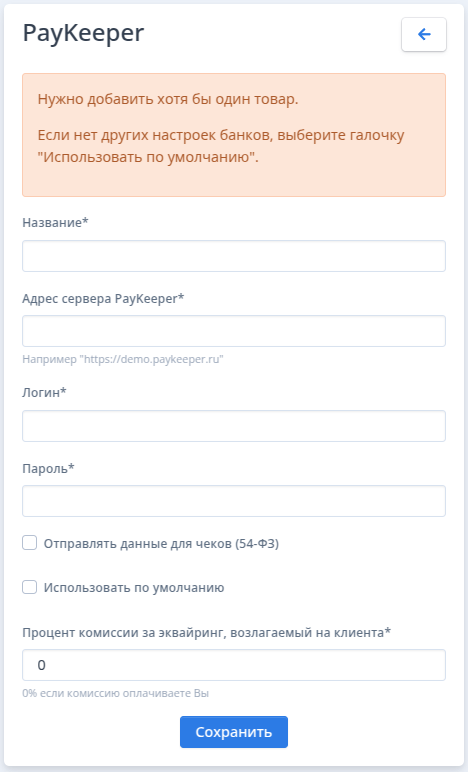Screen dimensions: 468x772
Task: Click the Пароль* field label
Action: coord(48,468)
